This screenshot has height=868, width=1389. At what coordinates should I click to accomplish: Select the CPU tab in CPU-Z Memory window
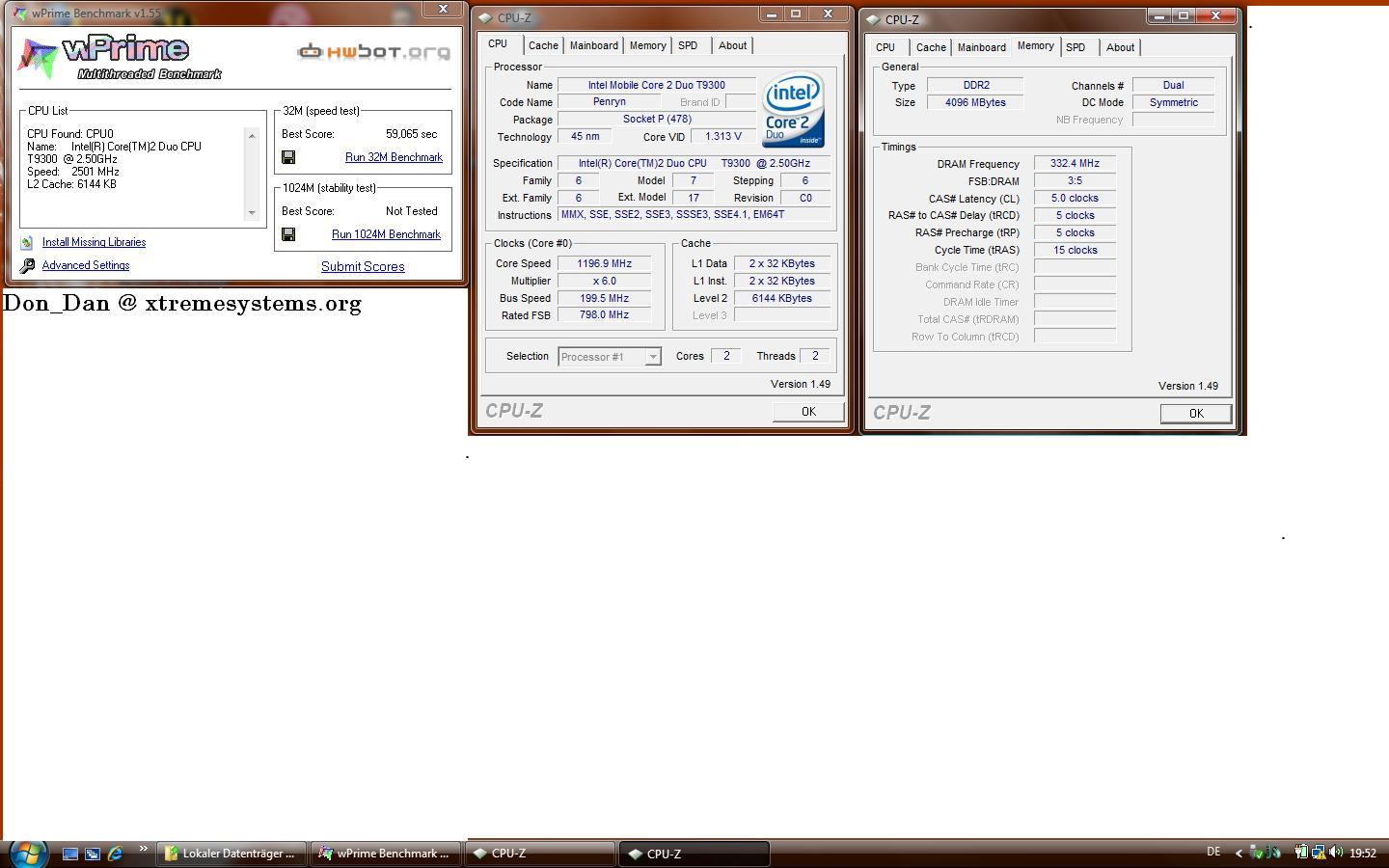885,47
